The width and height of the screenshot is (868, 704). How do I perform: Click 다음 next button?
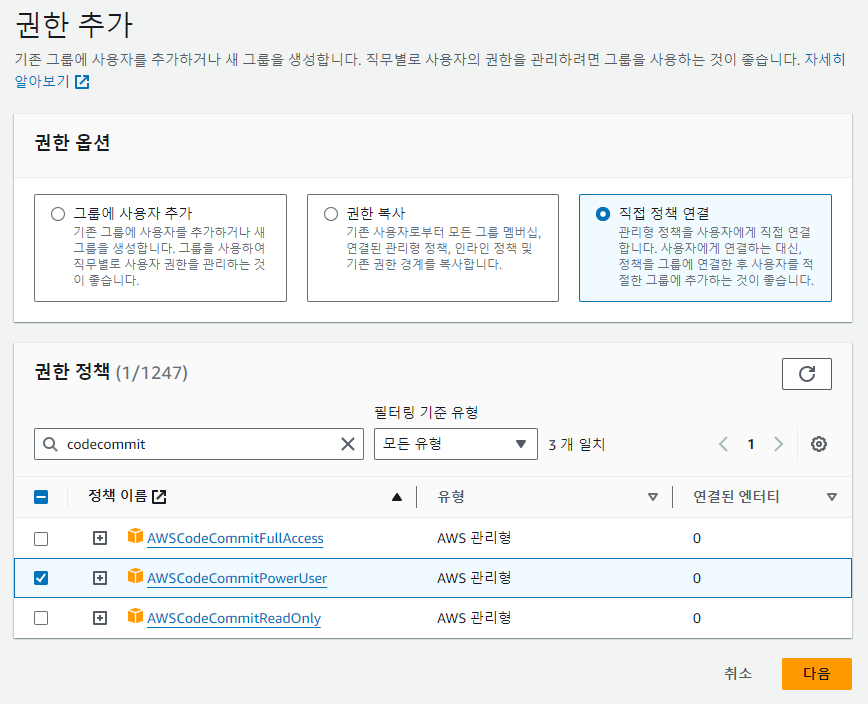coord(817,674)
